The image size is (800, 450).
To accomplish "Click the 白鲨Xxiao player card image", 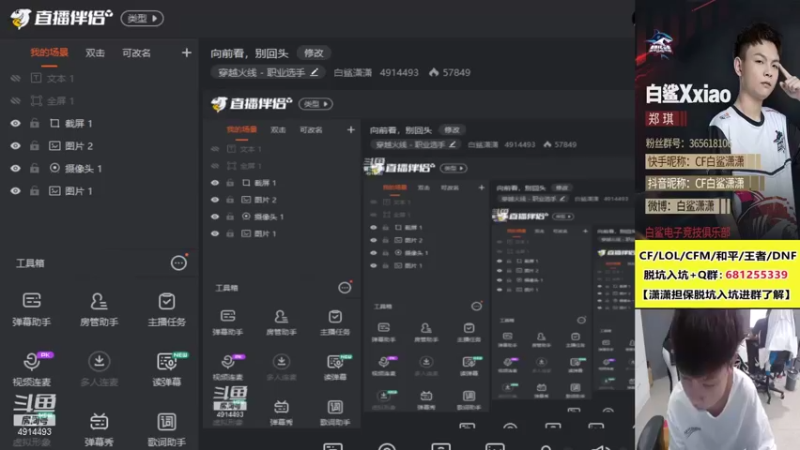I will point(717,120).
